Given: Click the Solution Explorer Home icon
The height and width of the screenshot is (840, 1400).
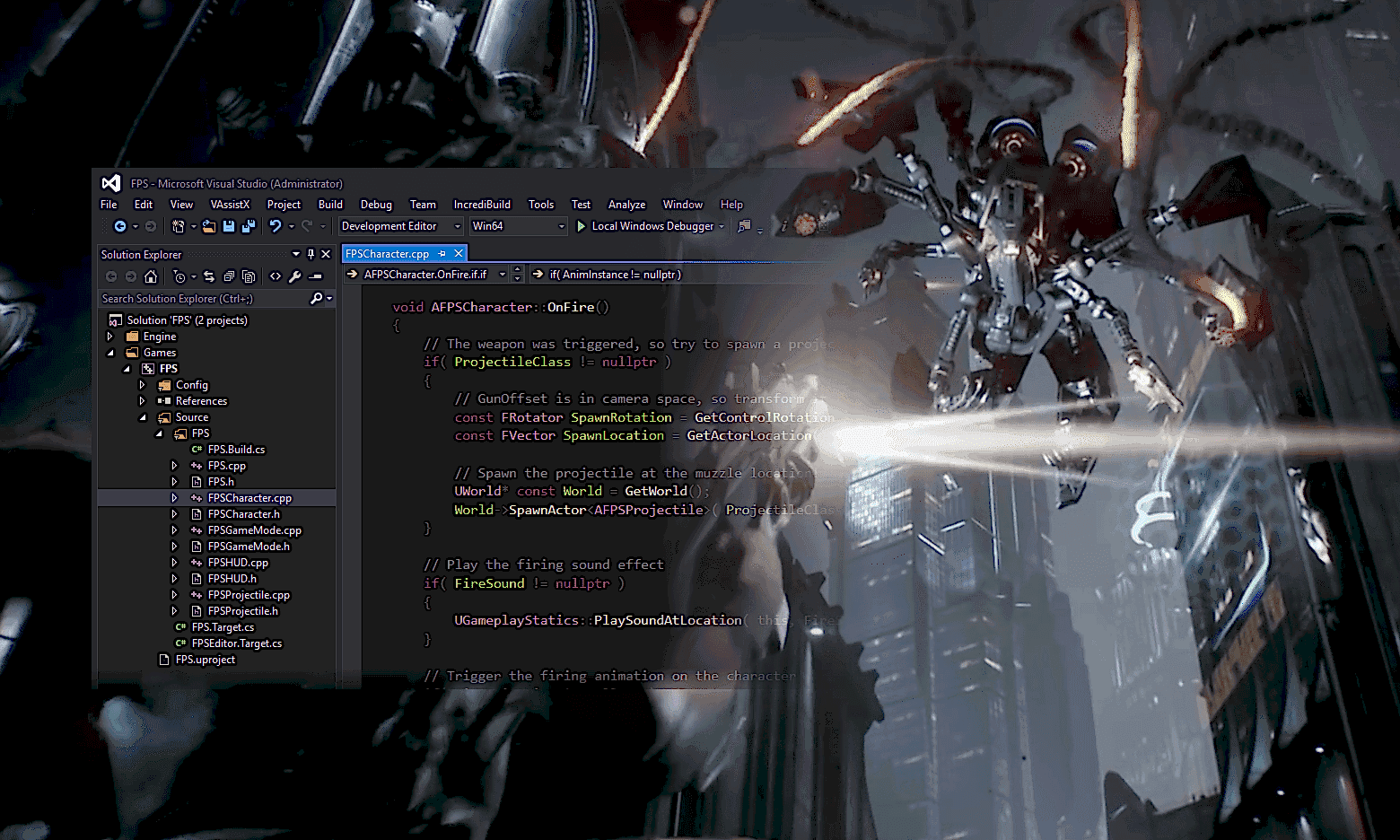Looking at the screenshot, I should (x=151, y=276).
